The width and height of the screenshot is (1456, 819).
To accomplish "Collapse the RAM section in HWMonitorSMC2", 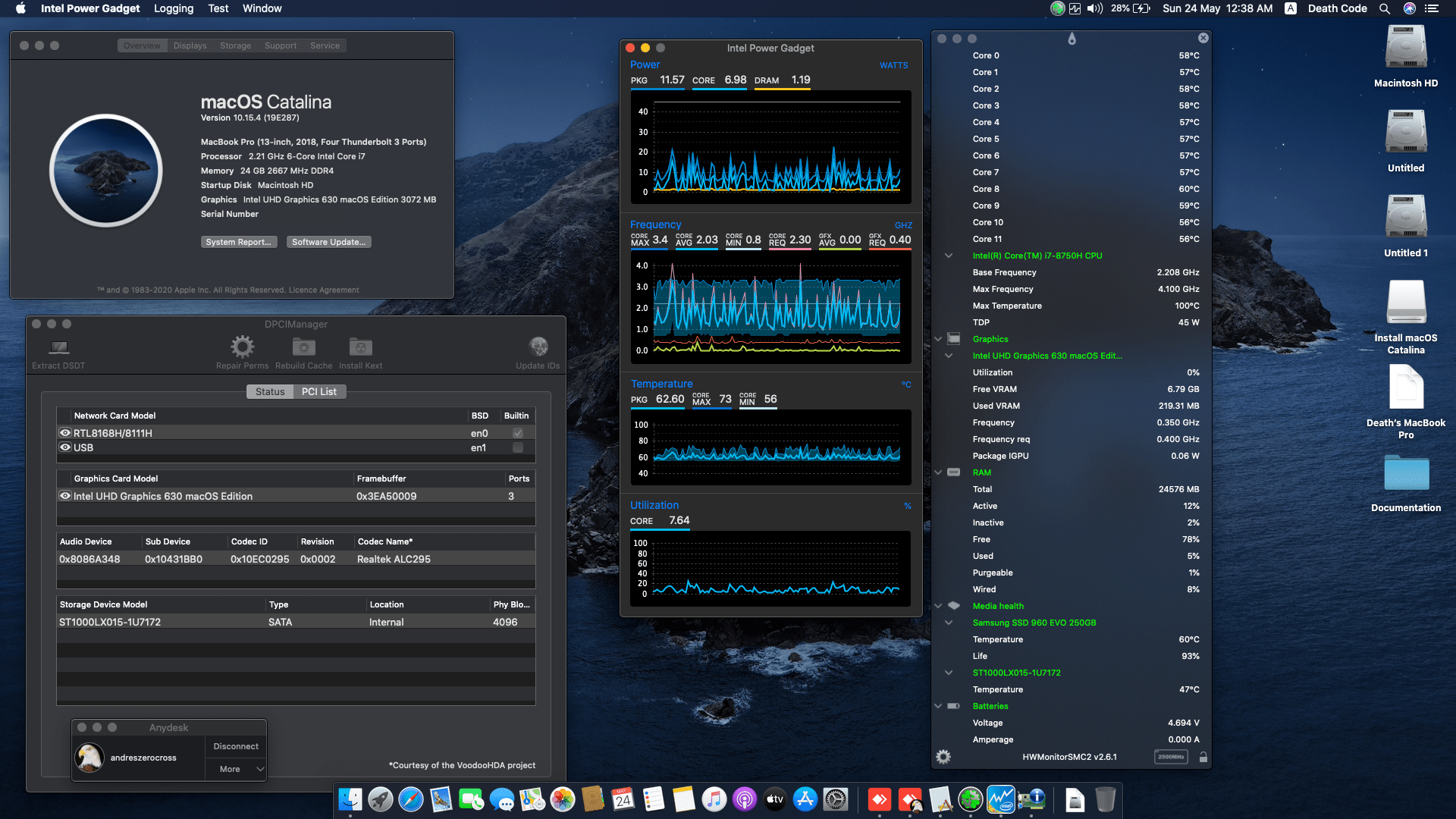I will pos(938,472).
